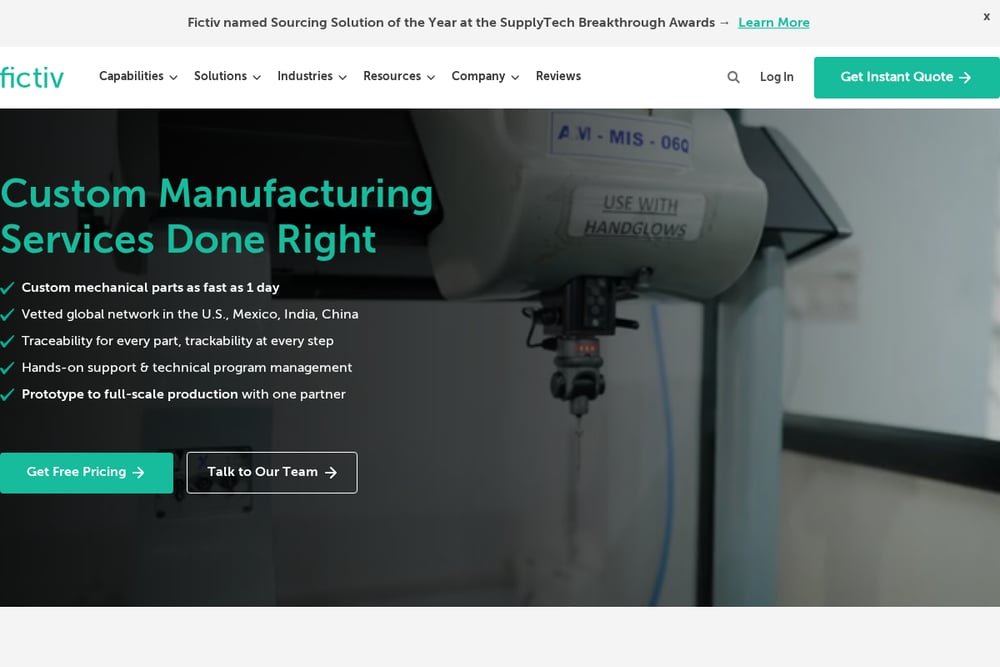Expand the Resources menu
1000x667 pixels.
[x=399, y=76]
